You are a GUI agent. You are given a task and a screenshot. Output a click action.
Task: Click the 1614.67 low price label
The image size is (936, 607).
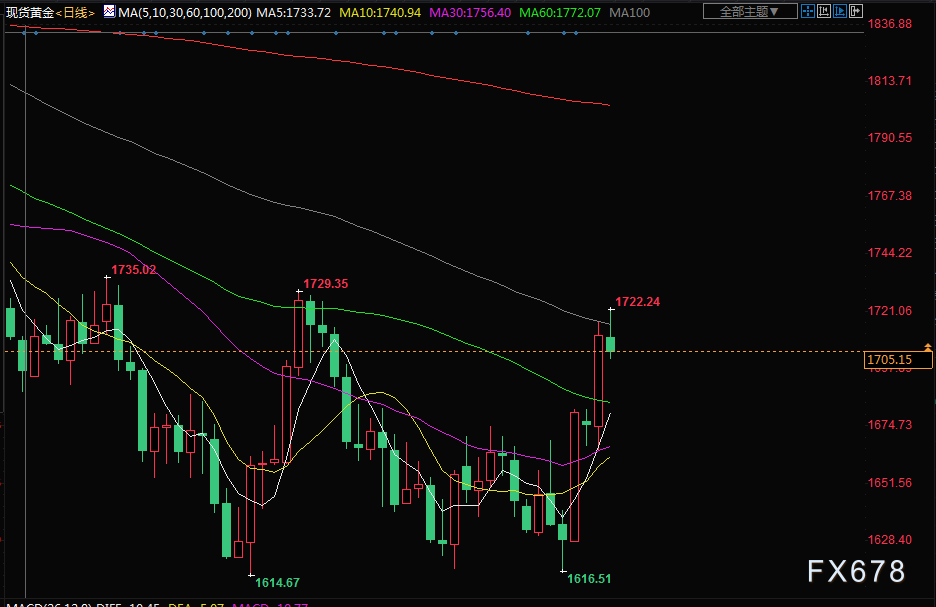278,583
